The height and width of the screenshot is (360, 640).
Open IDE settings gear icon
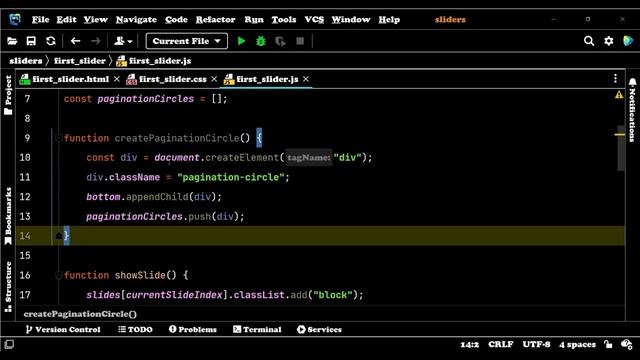609,41
